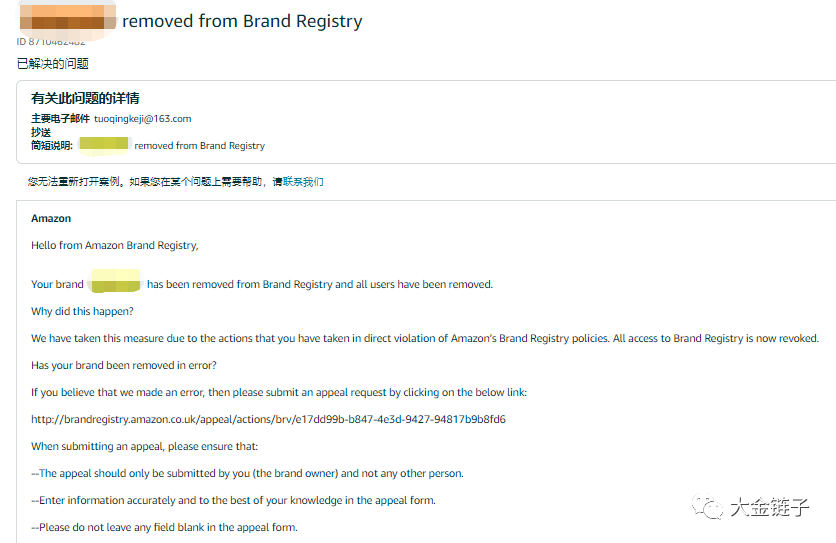The height and width of the screenshot is (543, 836).
Task: Open the brandregistry appeal URL
Action: tap(268, 419)
